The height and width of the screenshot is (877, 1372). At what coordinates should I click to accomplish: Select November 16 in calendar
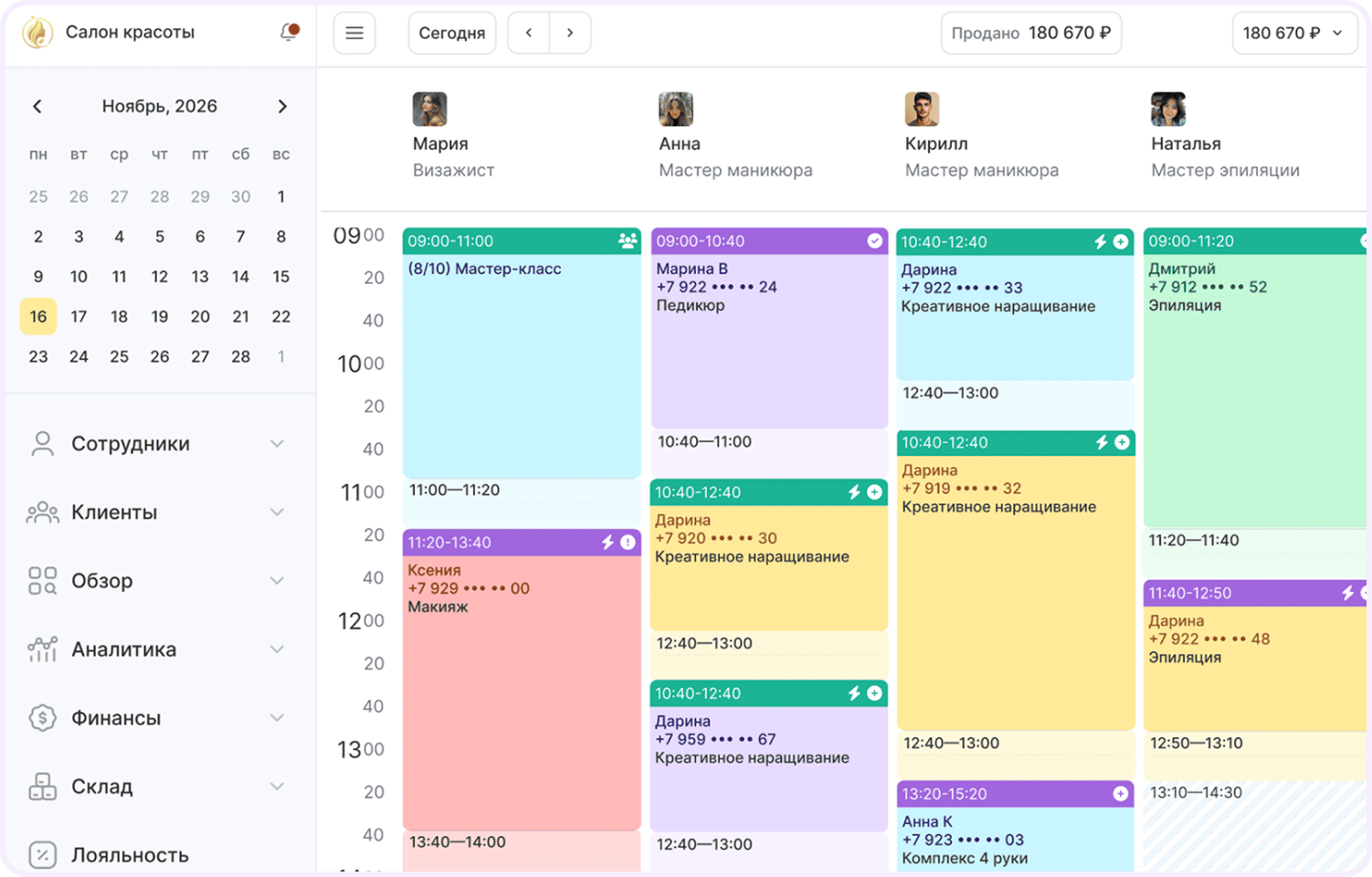(x=38, y=316)
